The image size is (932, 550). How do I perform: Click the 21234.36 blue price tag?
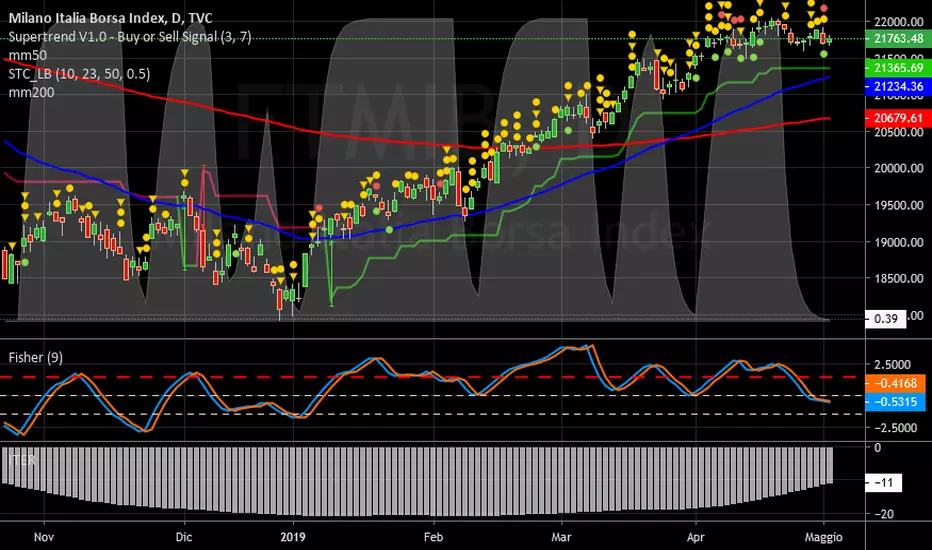[898, 86]
